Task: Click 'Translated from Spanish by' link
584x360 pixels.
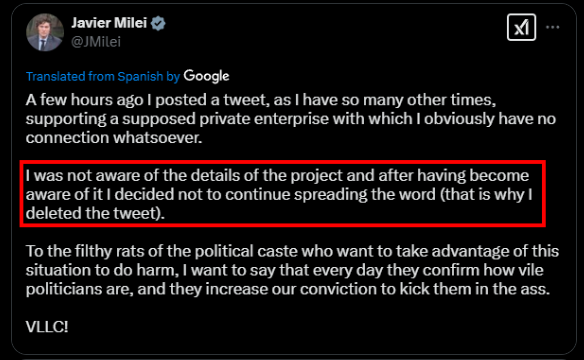Action: coord(103,76)
